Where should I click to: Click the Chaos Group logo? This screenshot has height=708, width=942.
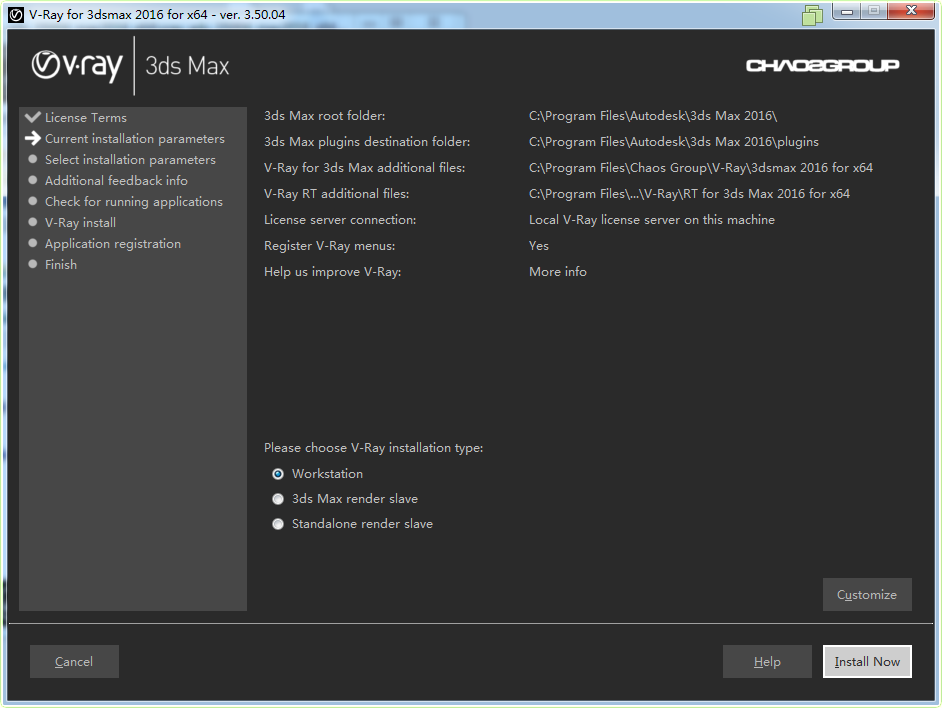pos(822,66)
